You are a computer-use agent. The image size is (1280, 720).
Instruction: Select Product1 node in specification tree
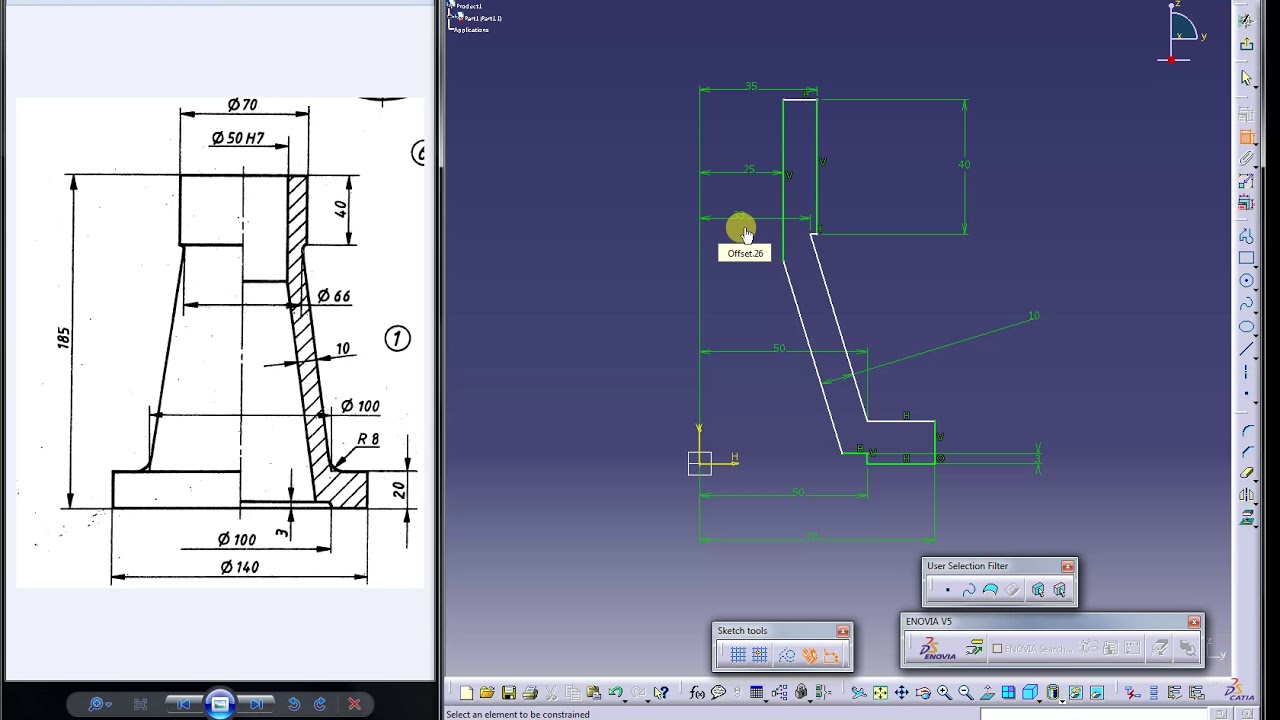(x=469, y=6)
